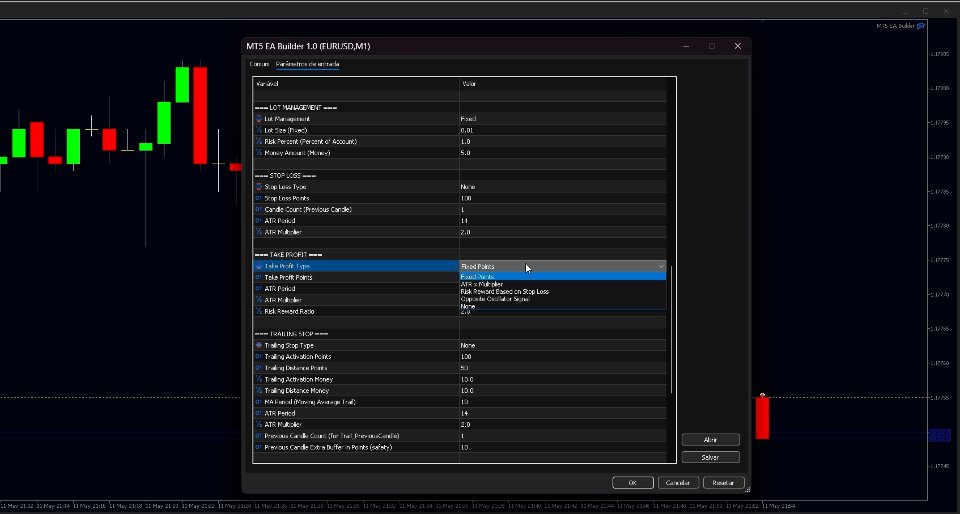Edit Money Amount value 5.0

563,153
